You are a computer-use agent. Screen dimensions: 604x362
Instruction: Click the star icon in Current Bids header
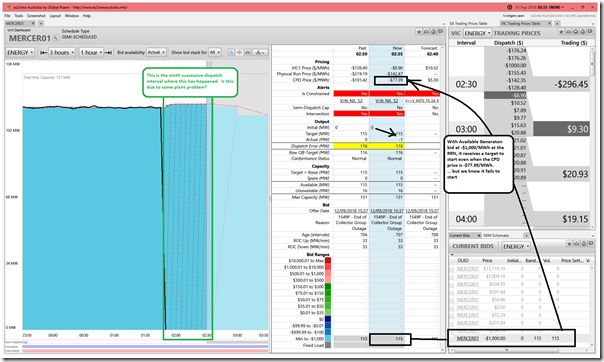tap(569, 244)
